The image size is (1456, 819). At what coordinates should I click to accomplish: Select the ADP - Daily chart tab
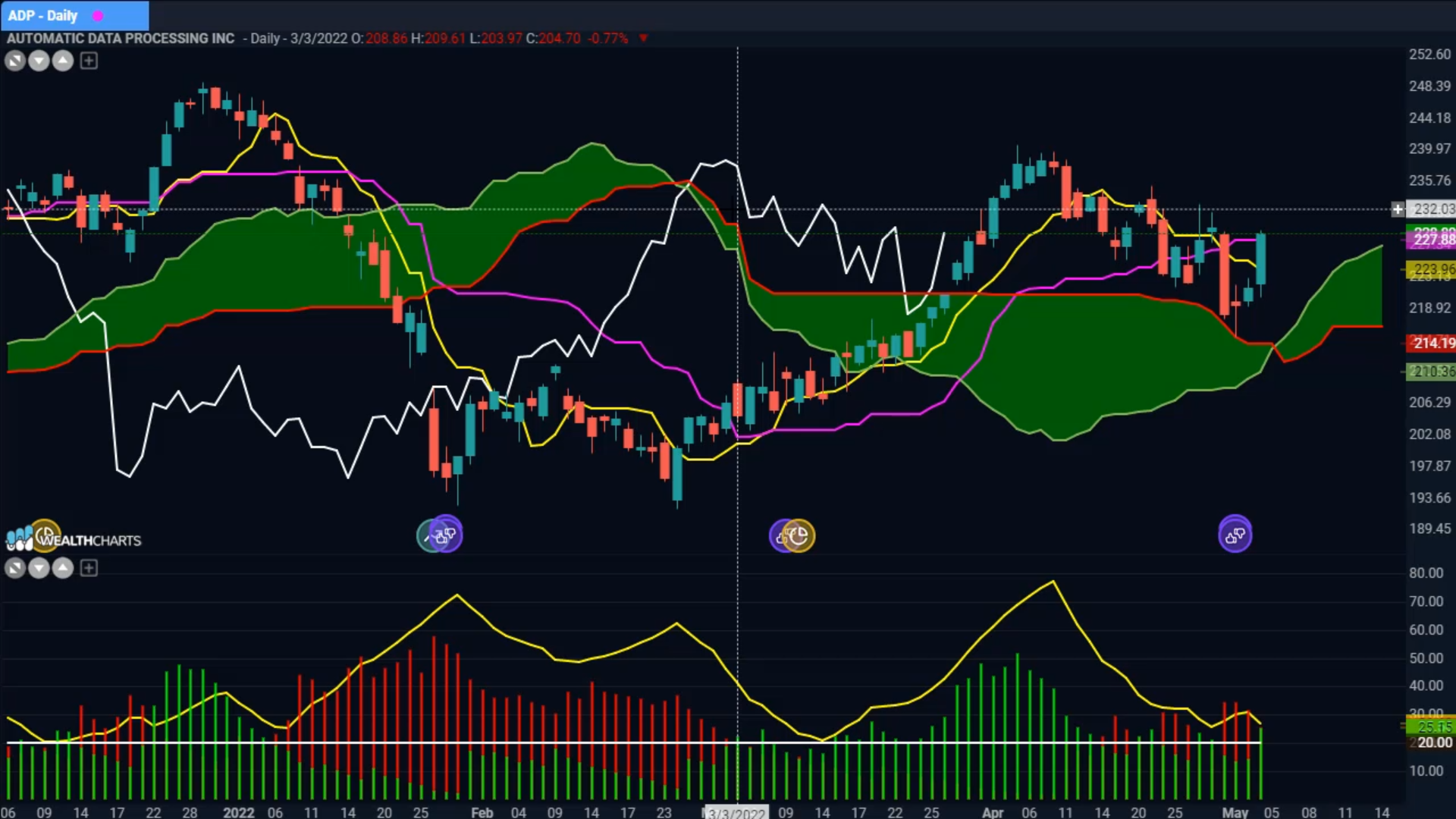coord(74,15)
